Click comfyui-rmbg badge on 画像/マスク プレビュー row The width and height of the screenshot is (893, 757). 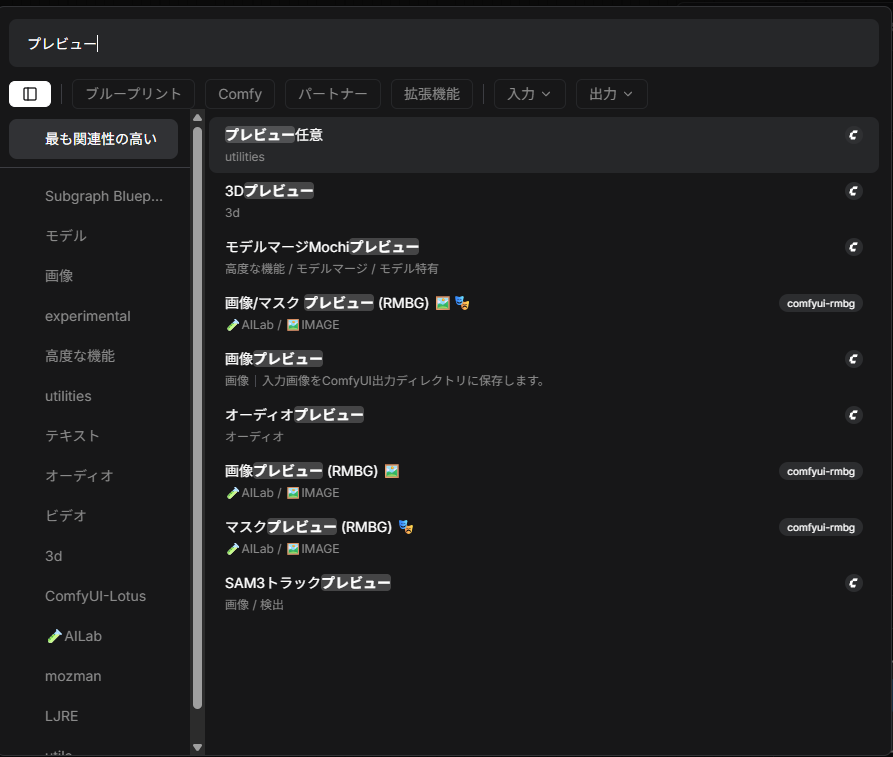point(821,303)
